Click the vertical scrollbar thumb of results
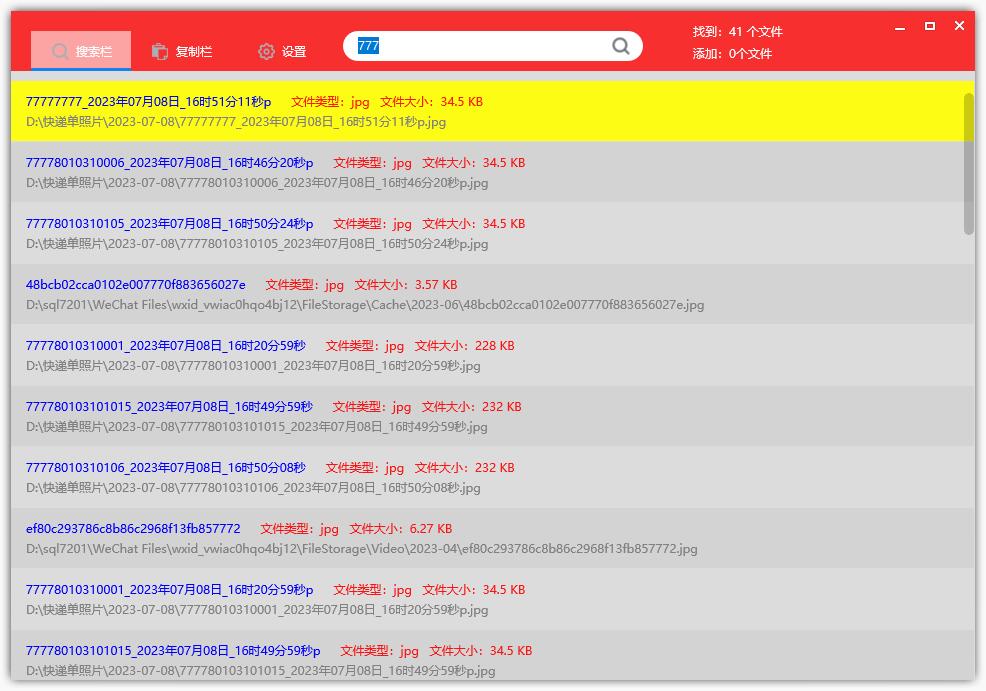Viewport: 986px width, 691px height. (x=968, y=163)
